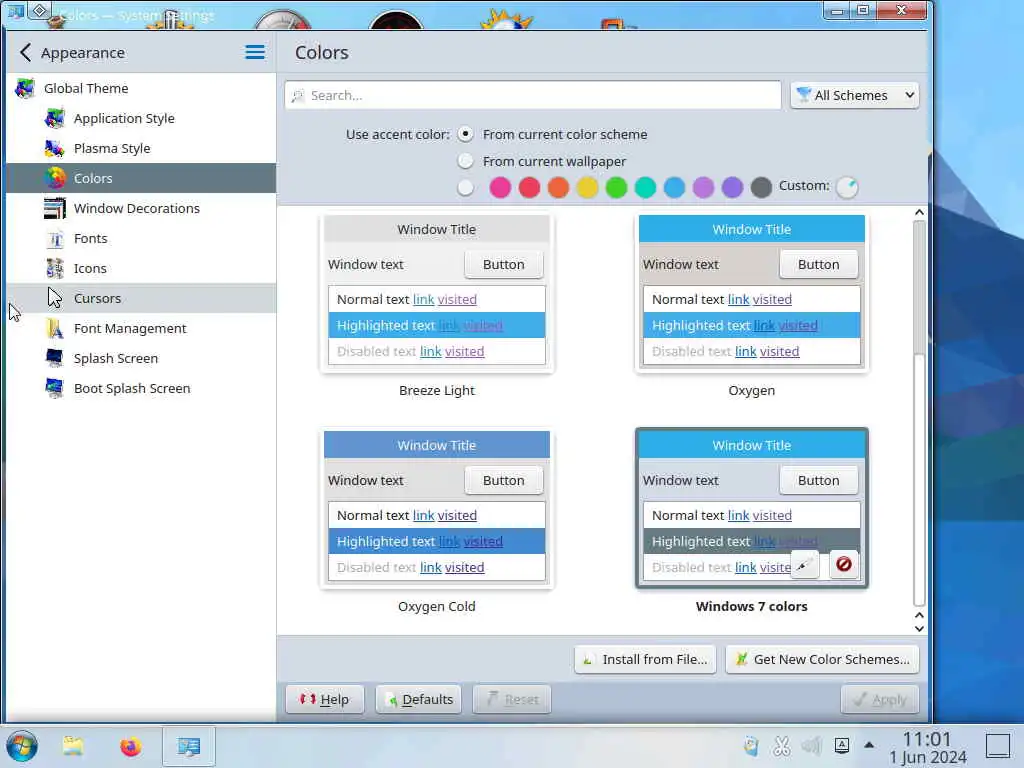
Task: Select 'From current wallpaper' radio button
Action: point(465,161)
